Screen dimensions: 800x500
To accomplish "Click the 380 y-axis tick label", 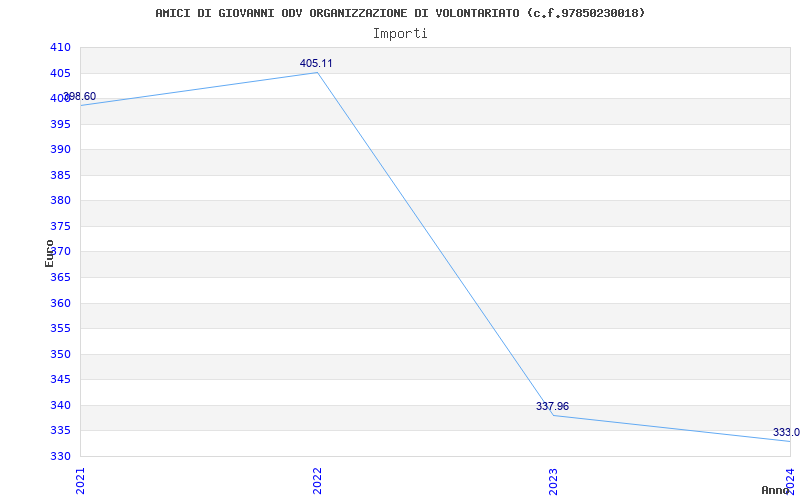I will 60,201.
